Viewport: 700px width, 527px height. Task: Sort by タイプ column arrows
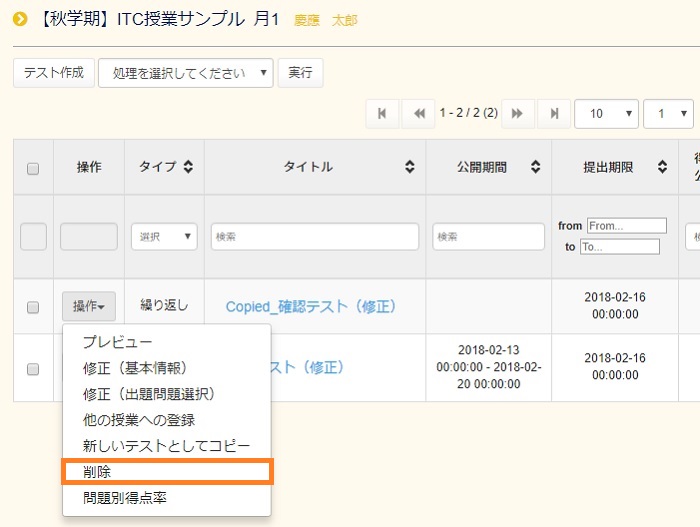click(x=188, y=167)
